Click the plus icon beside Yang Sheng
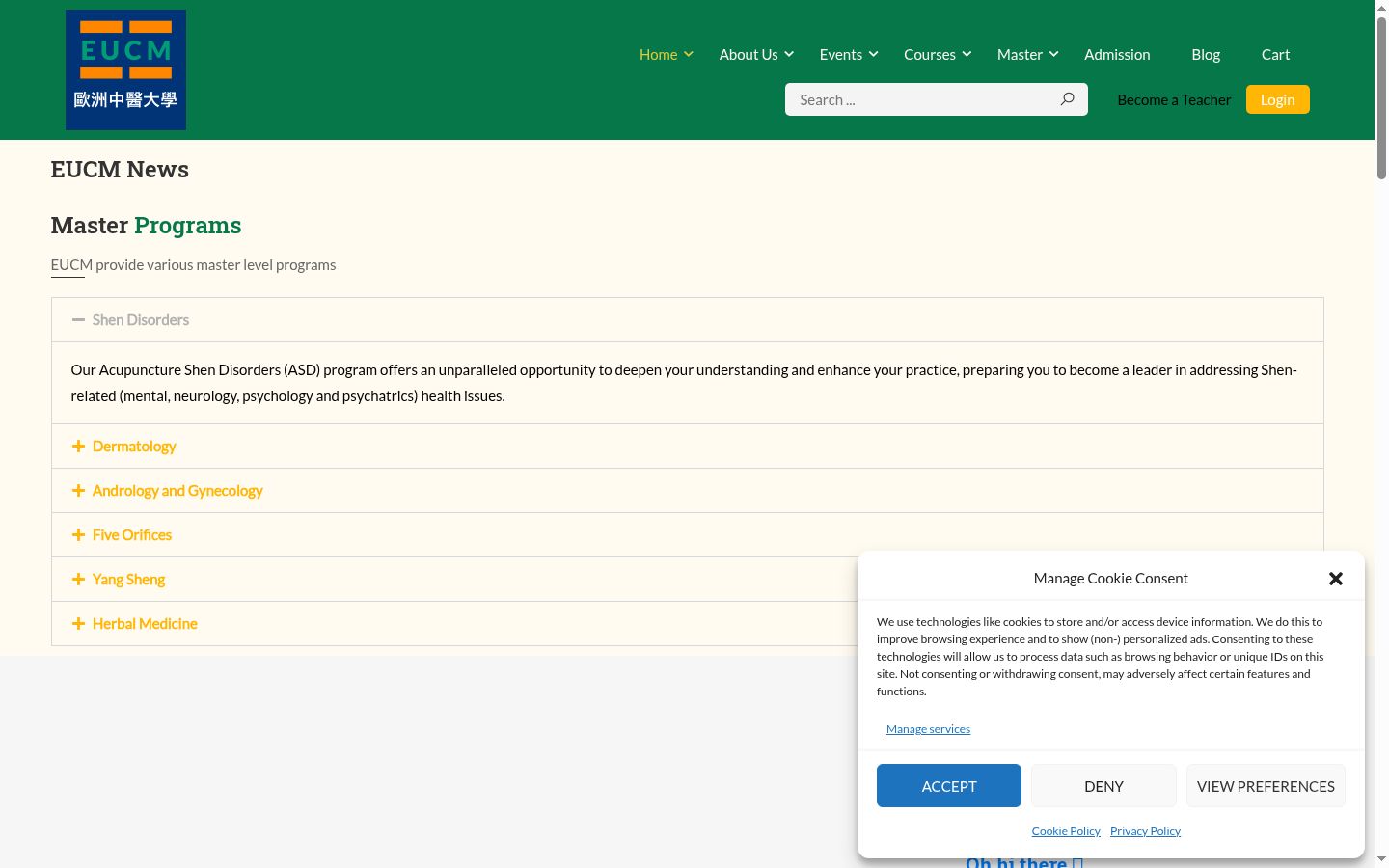Viewport: 1389px width, 868px height. [78, 580]
